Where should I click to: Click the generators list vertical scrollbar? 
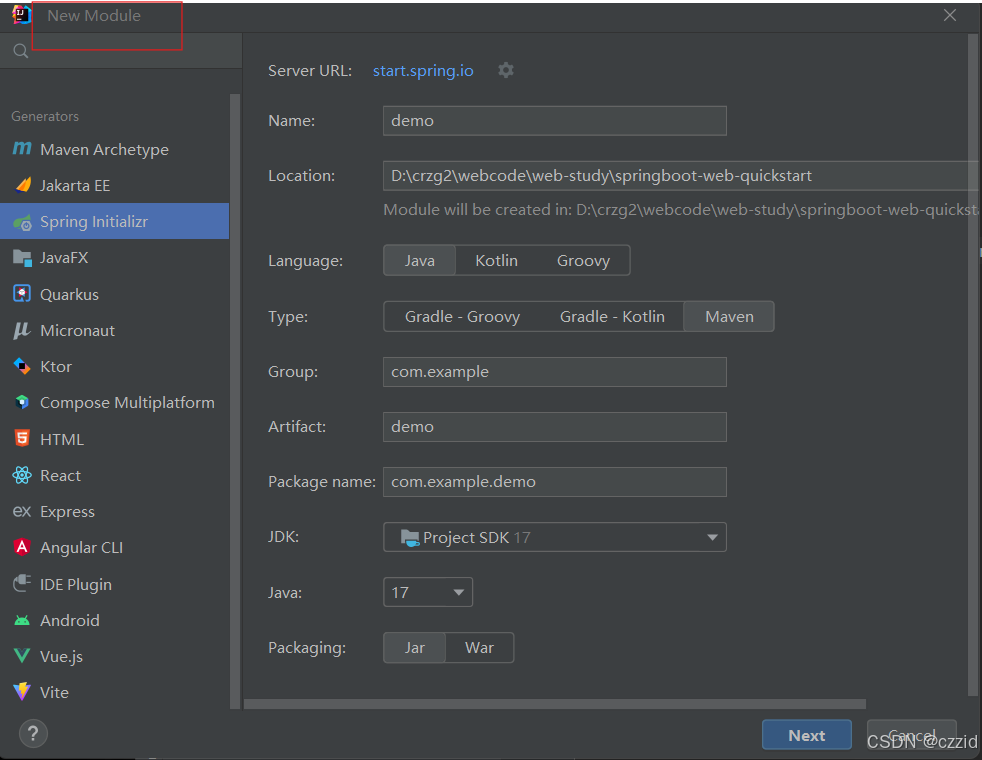tap(235, 401)
